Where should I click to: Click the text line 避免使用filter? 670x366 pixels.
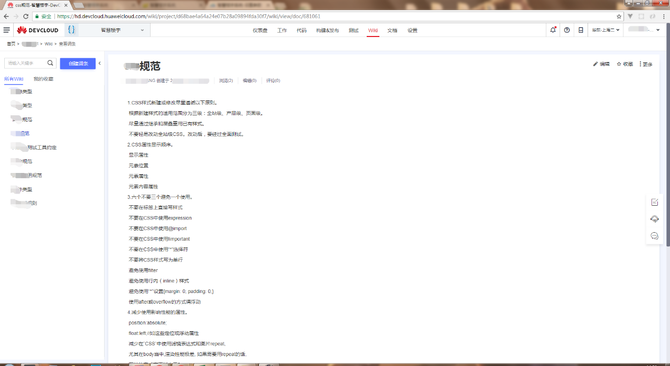(x=143, y=270)
